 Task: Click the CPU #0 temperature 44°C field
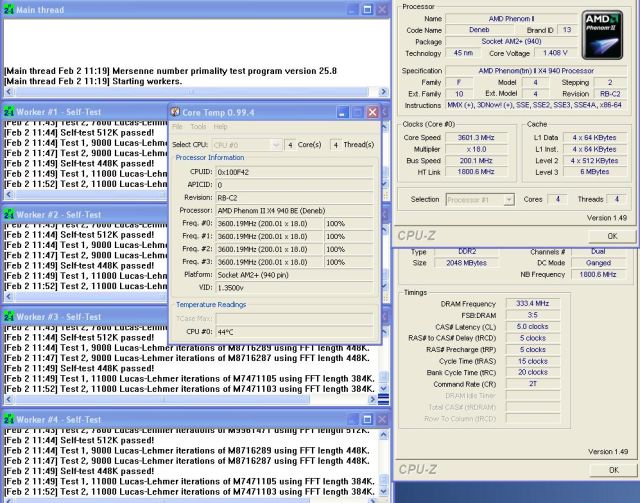pyautogui.click(x=294, y=332)
